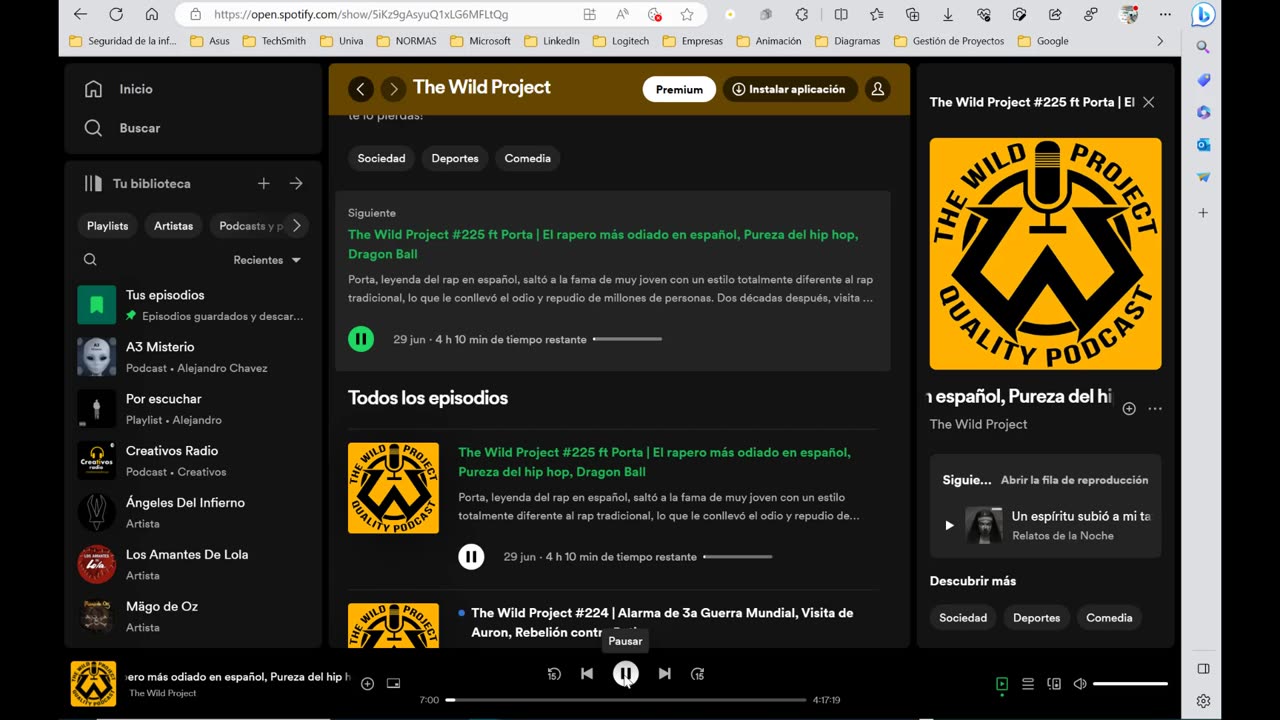Seek on the playback progress bar
The image size is (1280, 720).
(625, 700)
